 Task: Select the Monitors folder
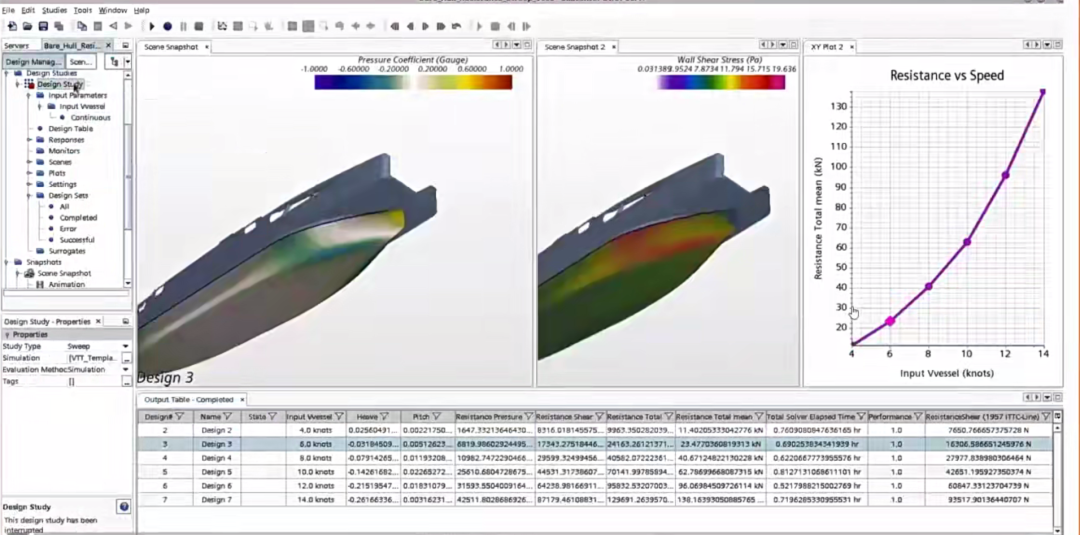pyautogui.click(x=64, y=151)
